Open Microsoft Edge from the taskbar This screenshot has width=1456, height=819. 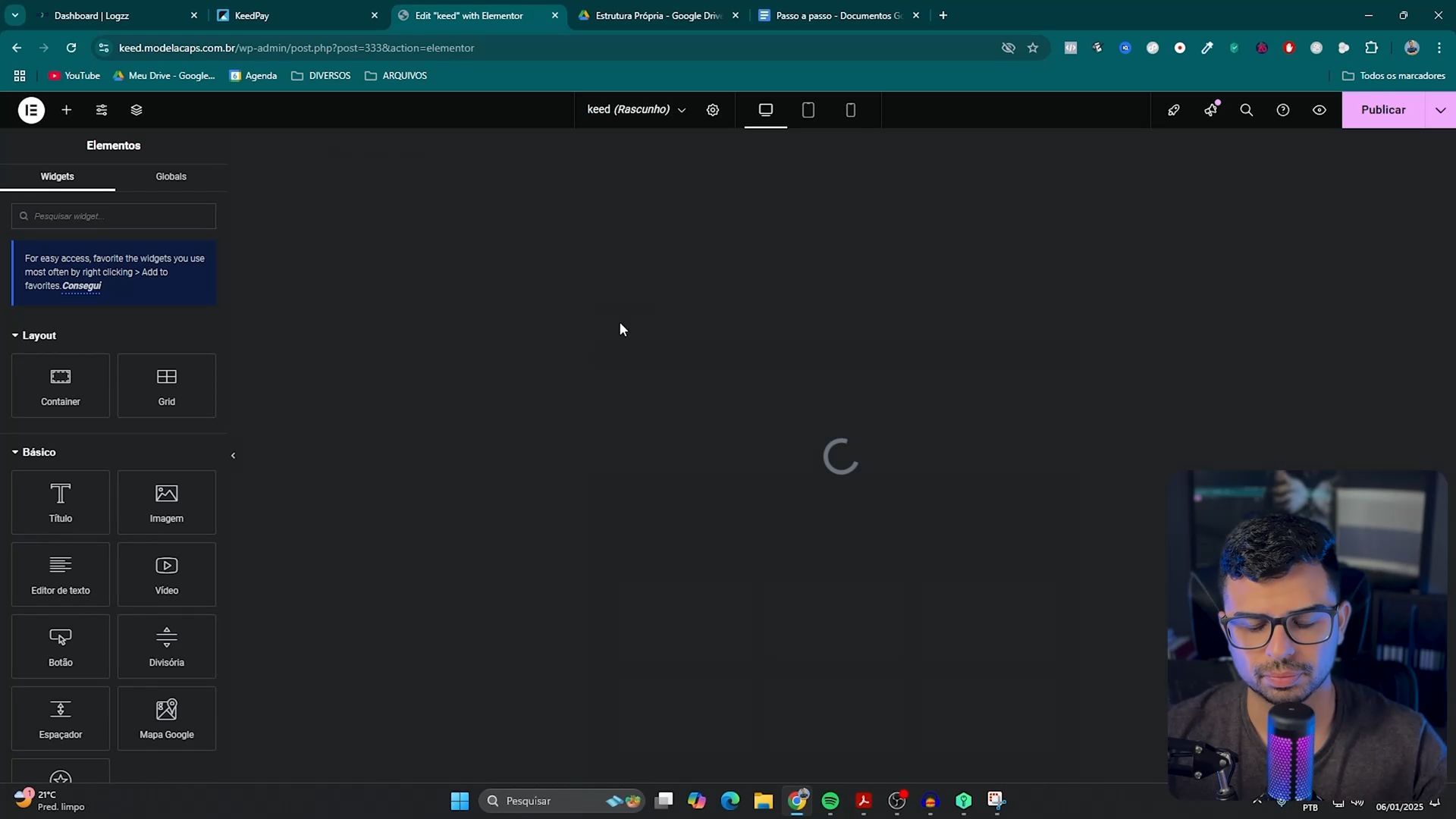[x=730, y=801]
